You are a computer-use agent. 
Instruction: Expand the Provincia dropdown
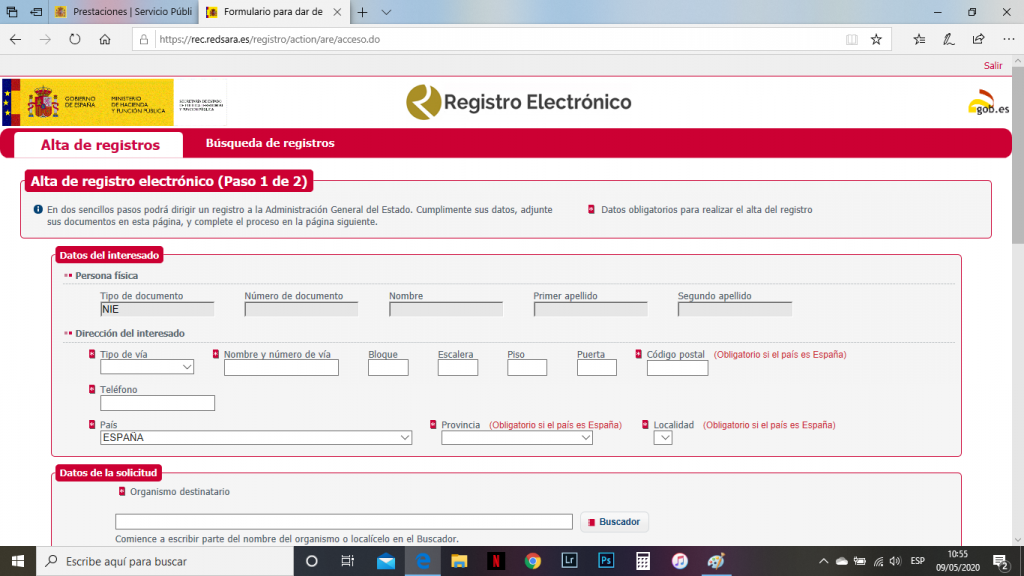[517, 437]
